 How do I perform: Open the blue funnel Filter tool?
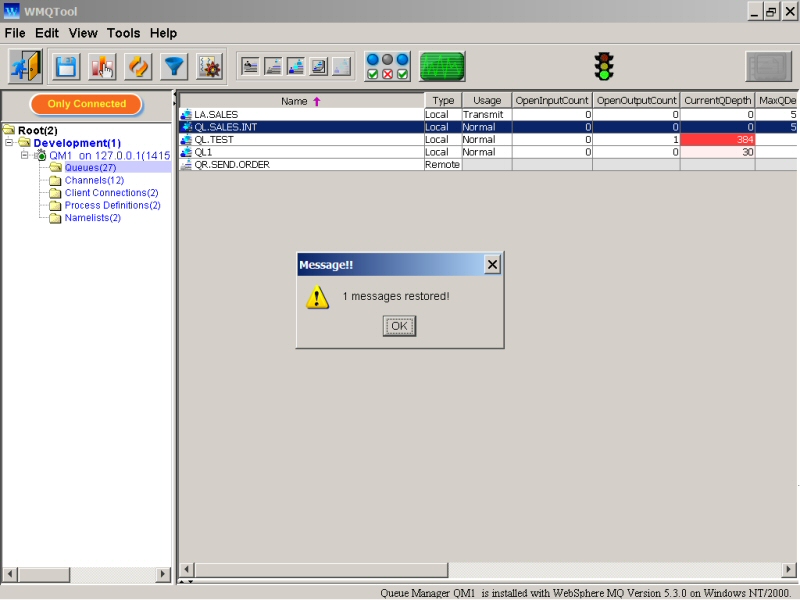[x=174, y=67]
